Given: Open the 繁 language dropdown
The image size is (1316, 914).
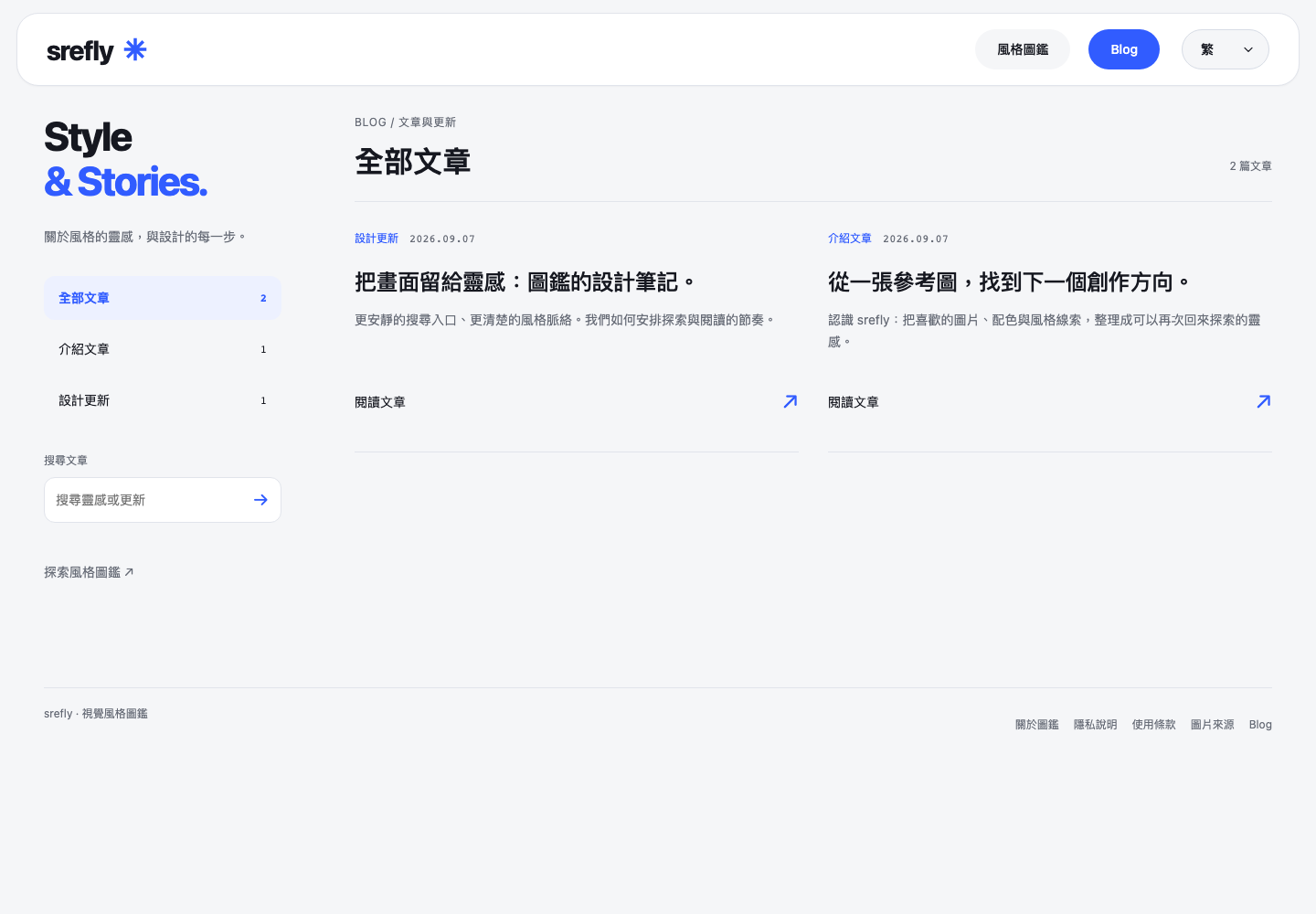Looking at the screenshot, I should 1225,49.
